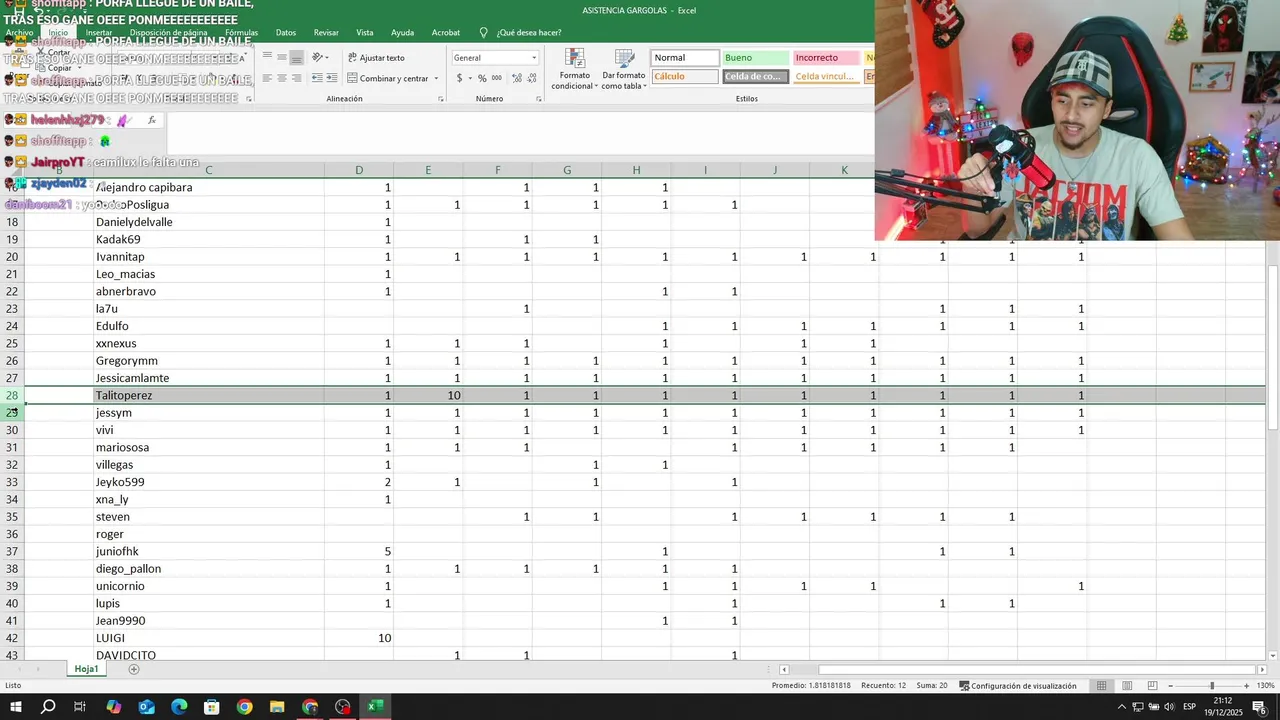Open the Formato condicional menu
Image resolution: width=1280 pixels, height=720 pixels.
tap(574, 69)
